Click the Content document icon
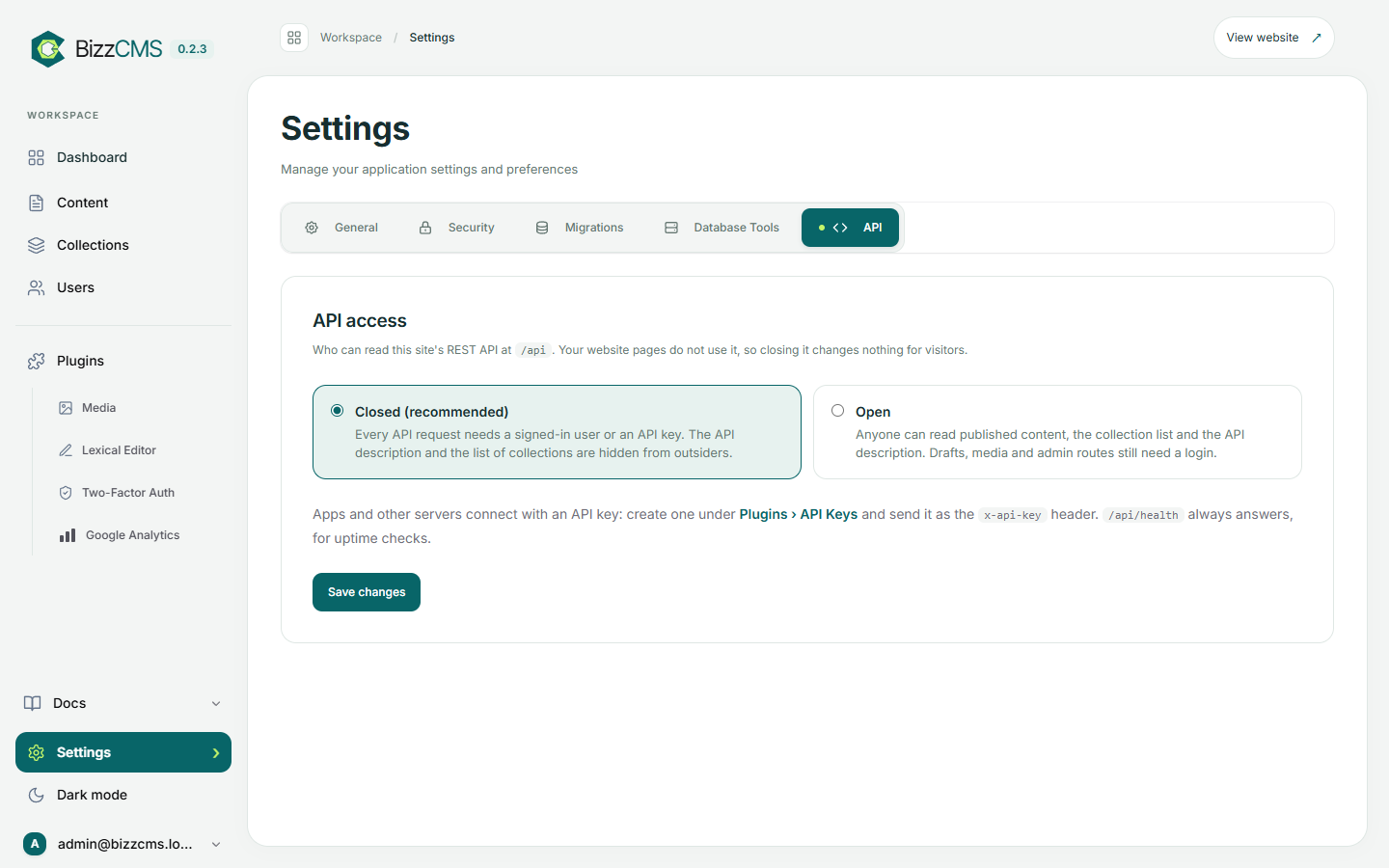The height and width of the screenshot is (868, 1389). [37, 203]
